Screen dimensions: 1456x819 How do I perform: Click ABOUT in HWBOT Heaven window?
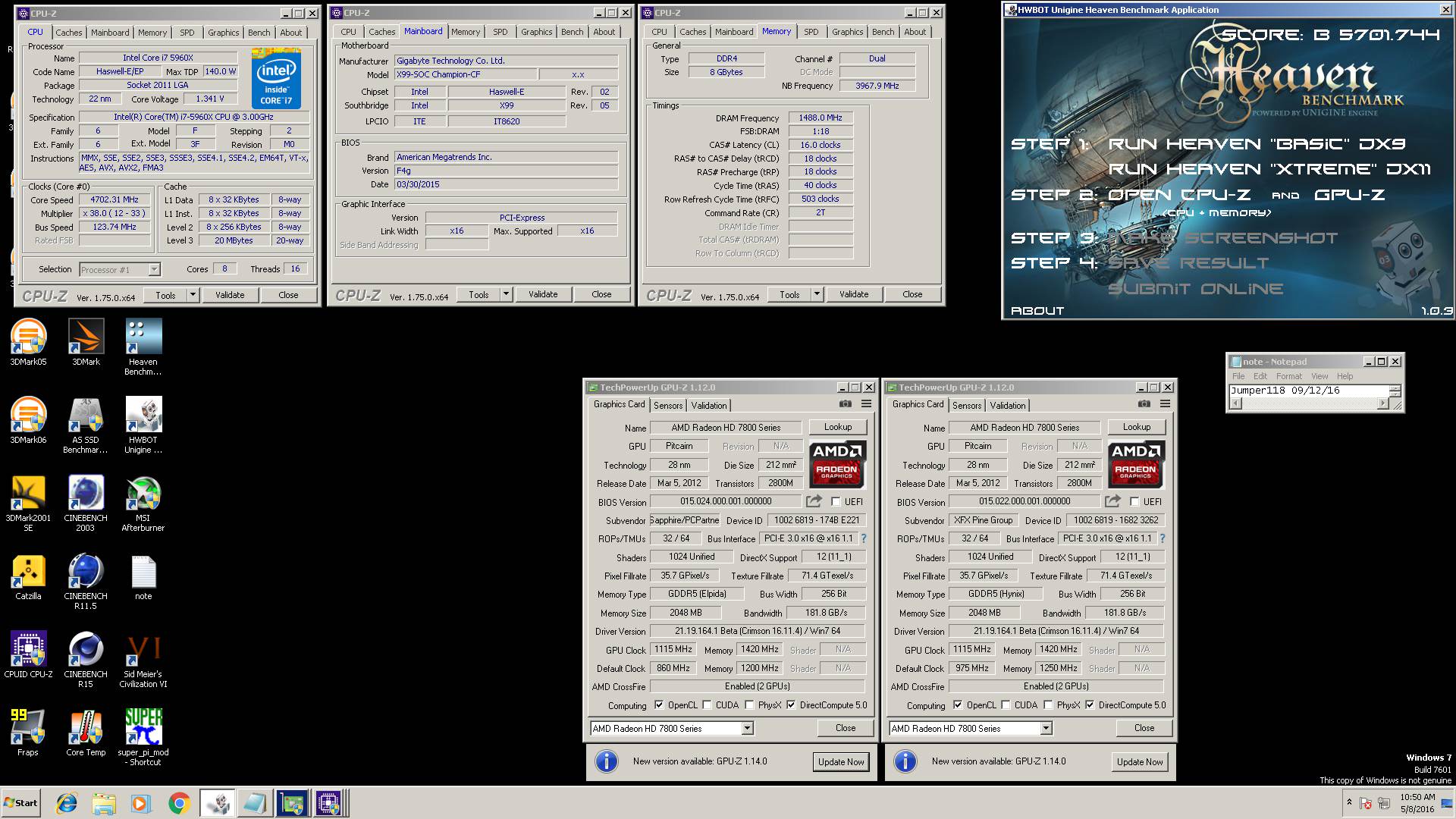coord(1037,311)
